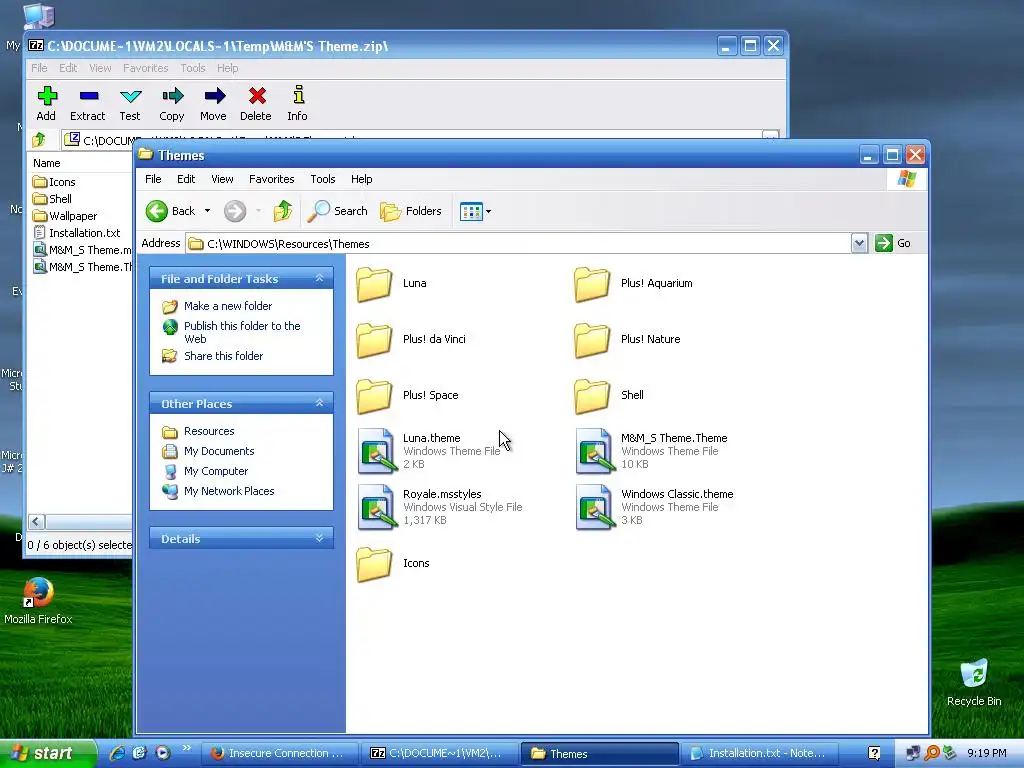Viewport: 1024px width, 768px height.
Task: Expand the Details panel
Action: pos(319,538)
